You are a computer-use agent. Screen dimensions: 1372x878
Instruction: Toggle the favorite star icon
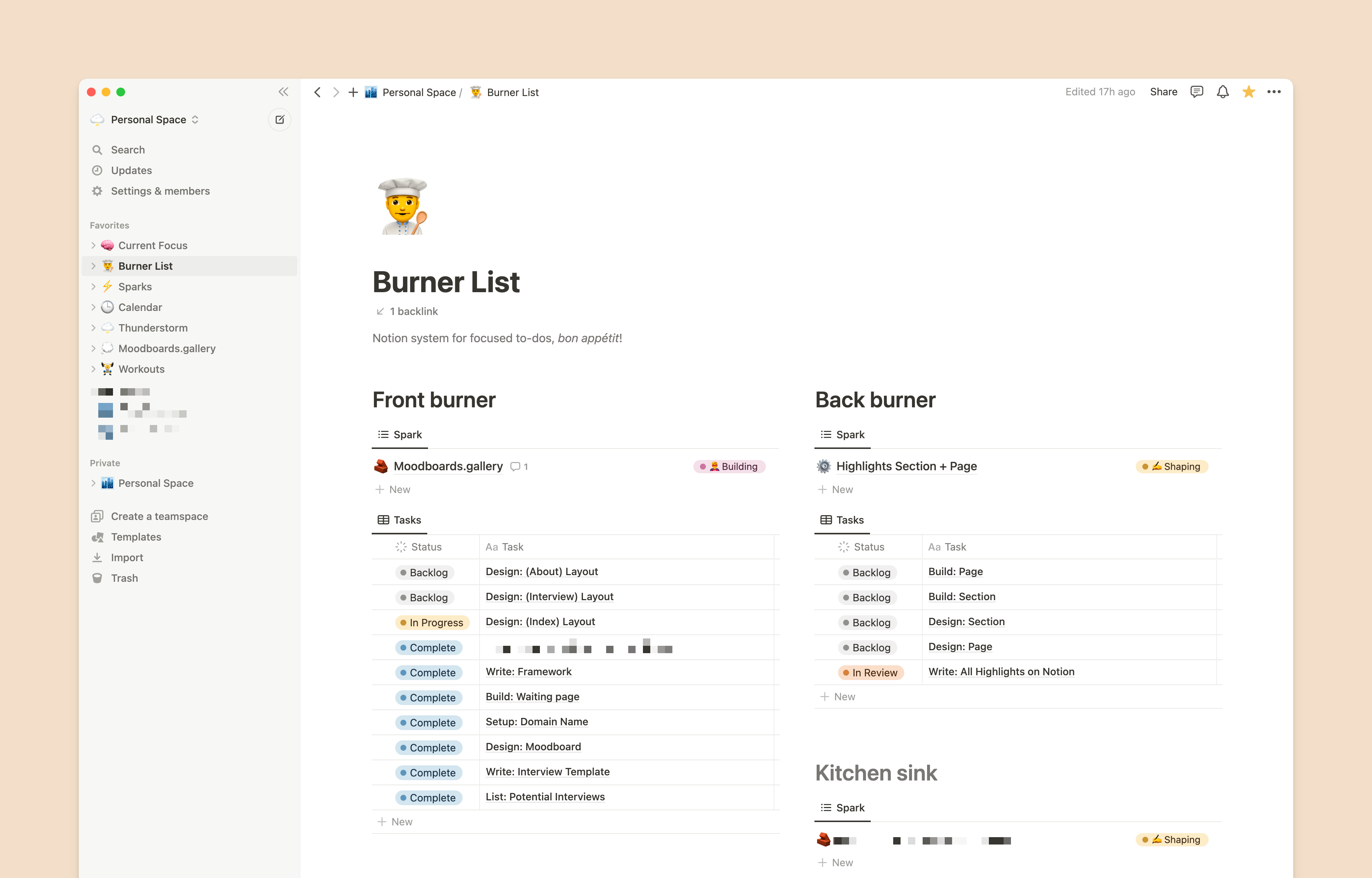click(1249, 92)
